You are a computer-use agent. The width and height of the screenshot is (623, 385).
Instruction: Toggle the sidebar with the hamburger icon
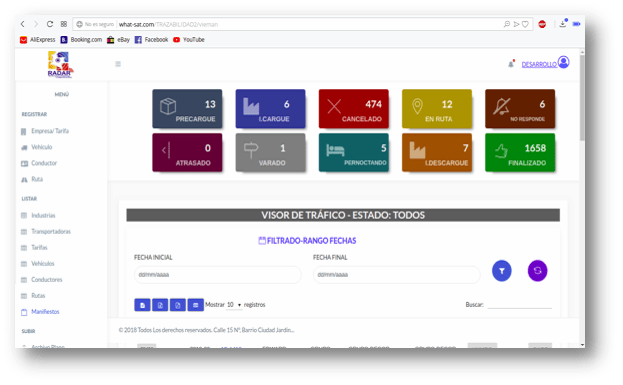pos(118,64)
